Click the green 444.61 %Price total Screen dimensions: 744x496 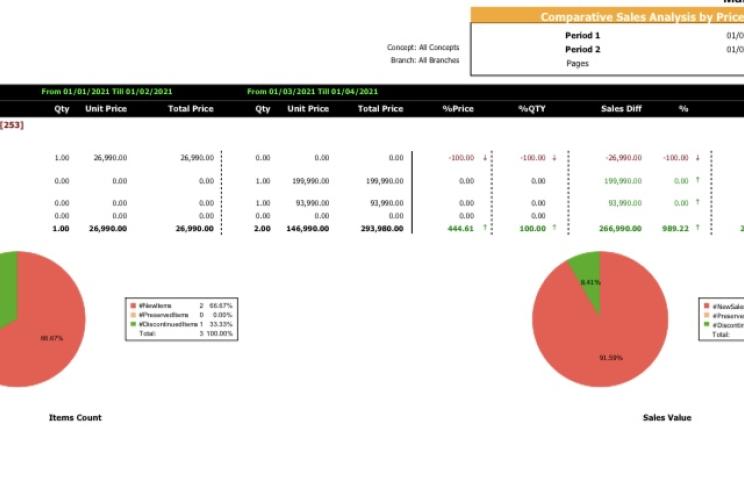pos(460,229)
